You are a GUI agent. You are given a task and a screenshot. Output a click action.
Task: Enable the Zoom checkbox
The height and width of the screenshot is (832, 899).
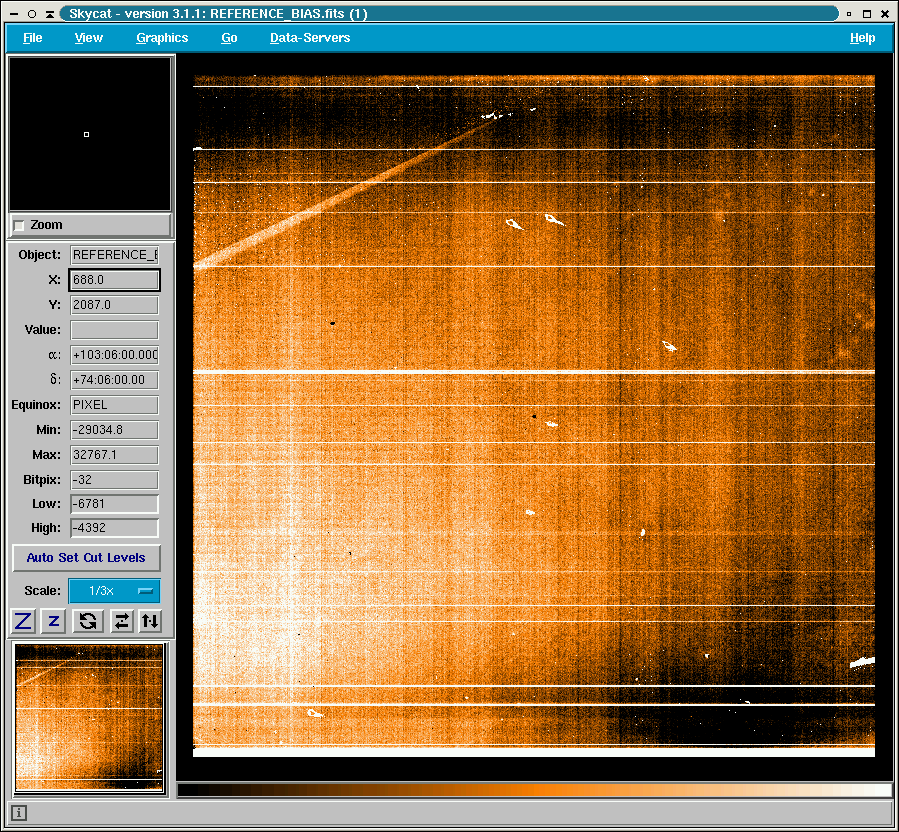pos(19,226)
